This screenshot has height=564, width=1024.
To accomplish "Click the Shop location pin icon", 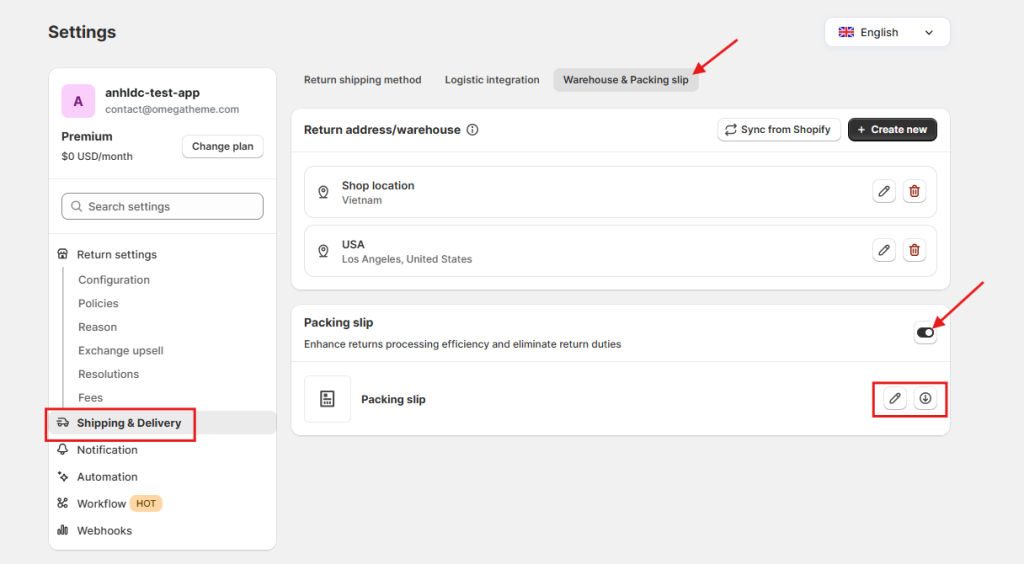I will pyautogui.click(x=323, y=192).
